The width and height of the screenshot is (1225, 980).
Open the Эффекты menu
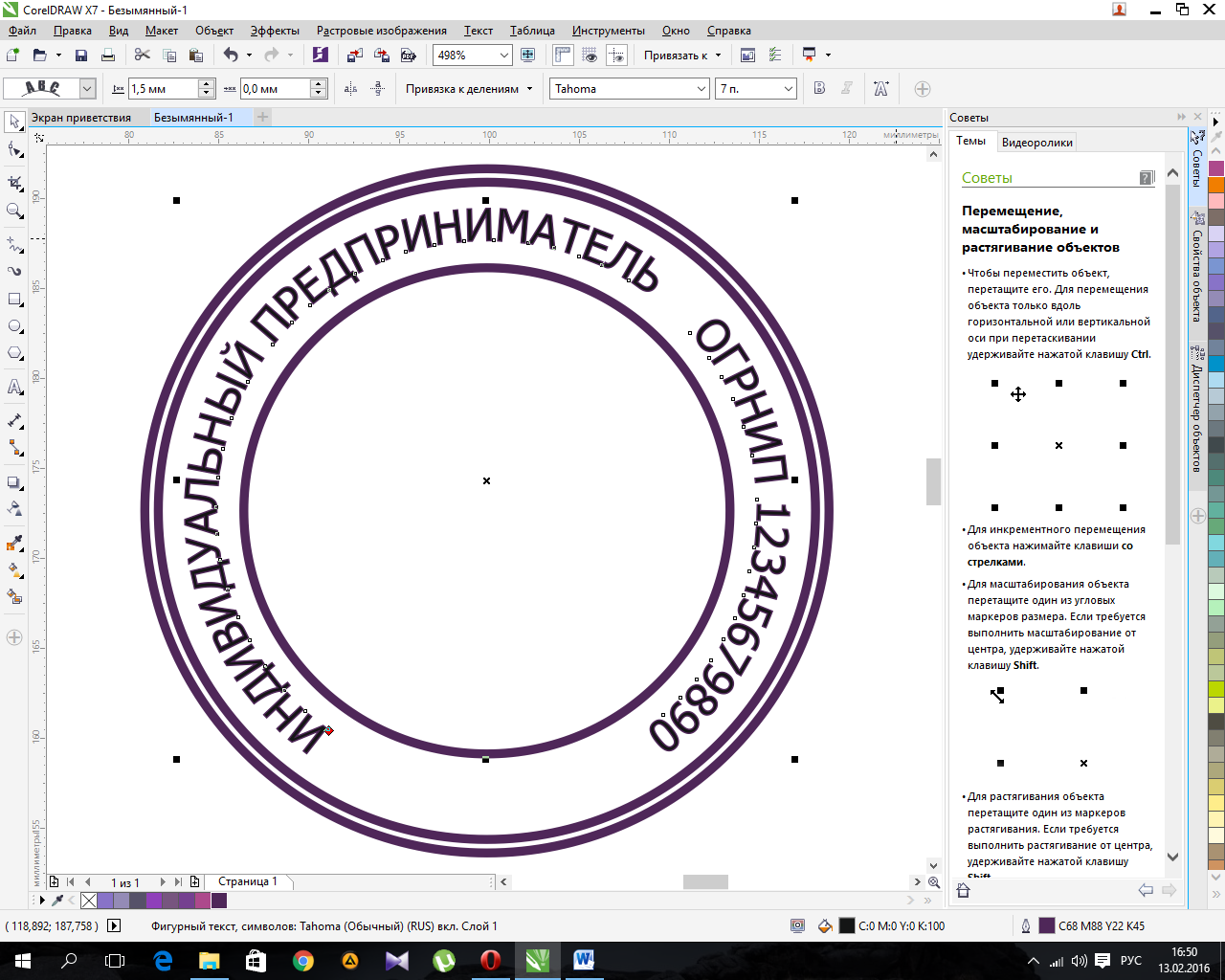(275, 31)
